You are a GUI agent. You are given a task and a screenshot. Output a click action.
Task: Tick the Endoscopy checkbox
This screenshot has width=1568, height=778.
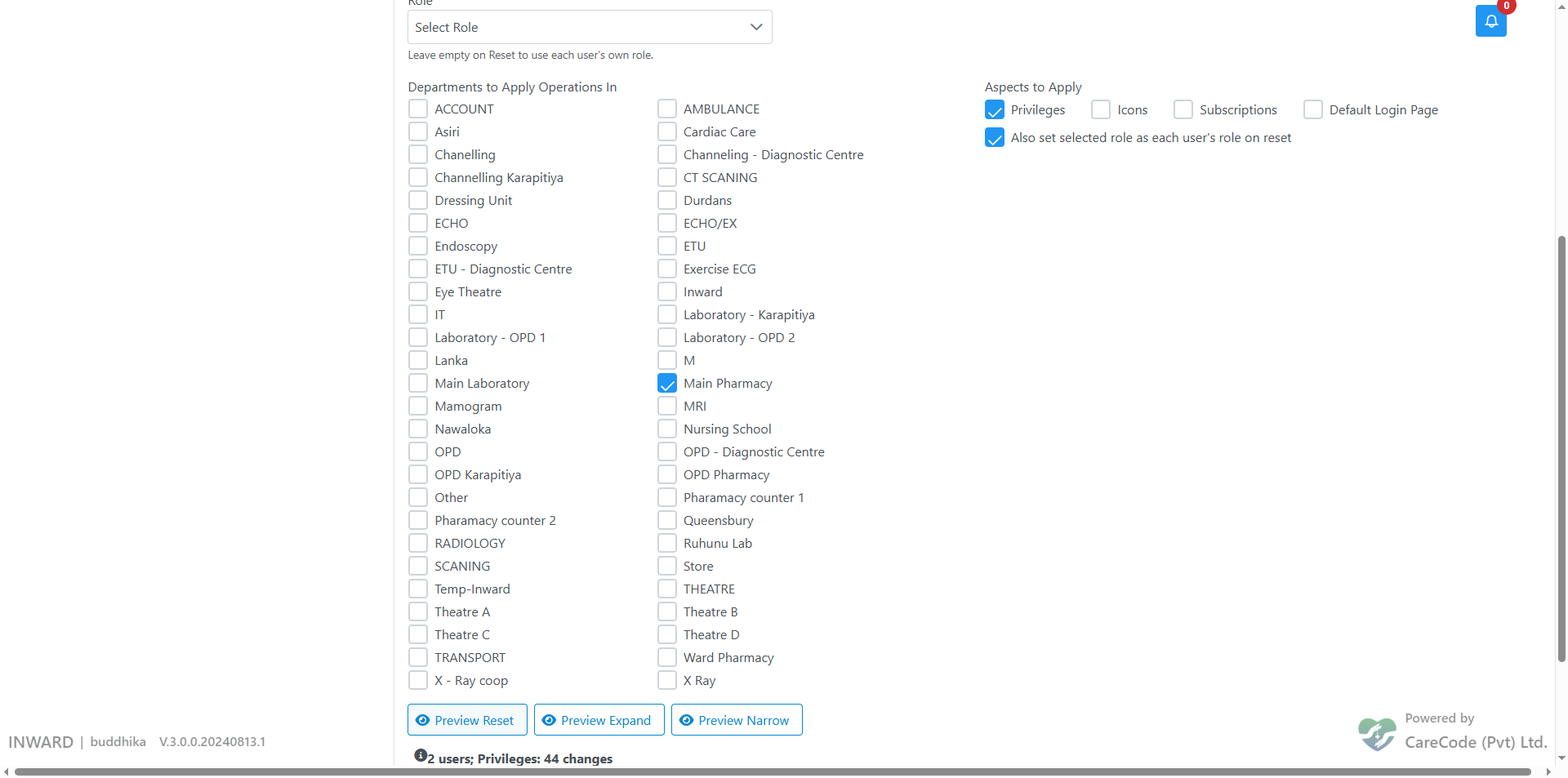point(417,246)
